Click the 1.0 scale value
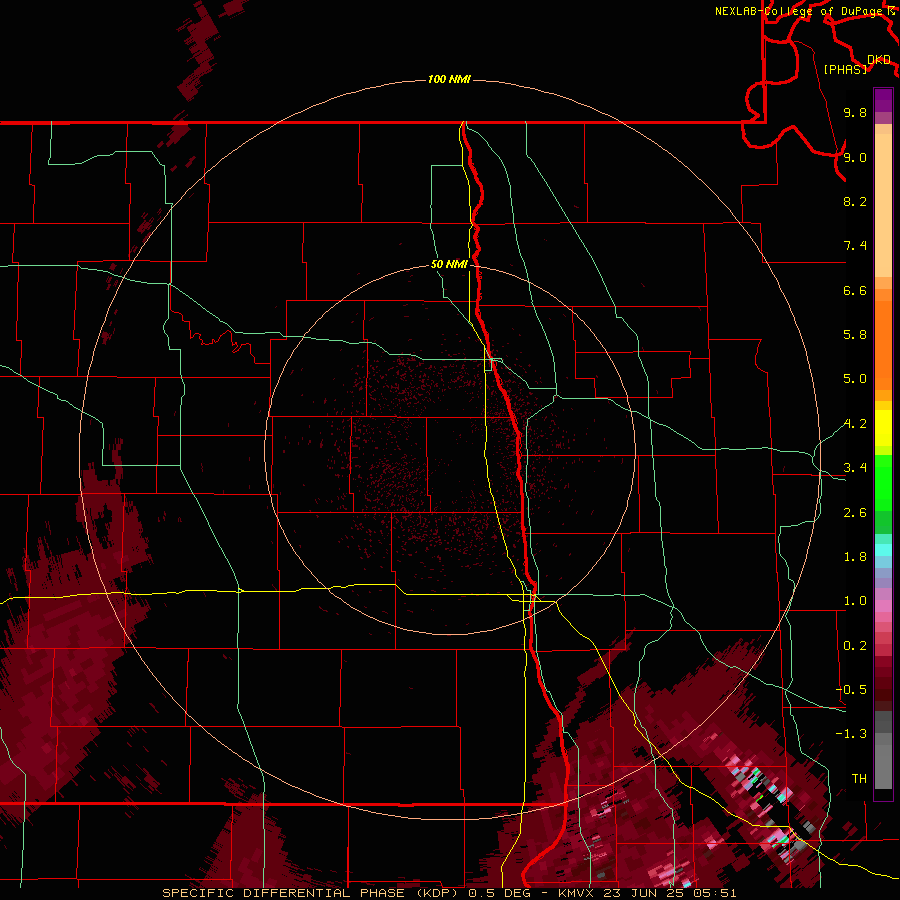 [855, 601]
